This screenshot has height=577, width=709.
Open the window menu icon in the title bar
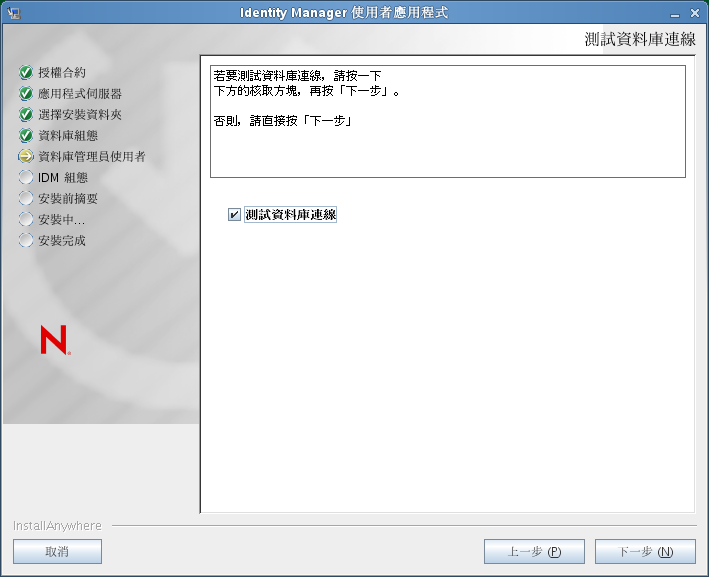pyautogui.click(x=14, y=13)
